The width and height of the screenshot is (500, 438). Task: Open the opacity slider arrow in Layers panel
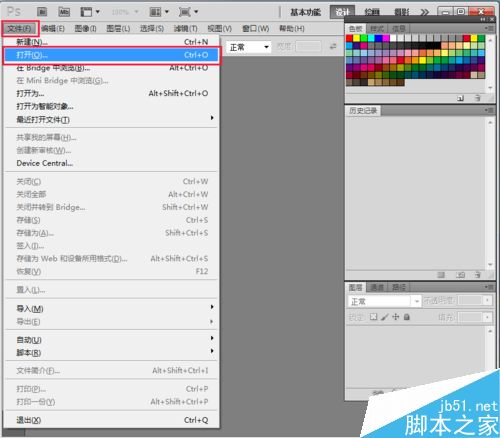[487, 301]
